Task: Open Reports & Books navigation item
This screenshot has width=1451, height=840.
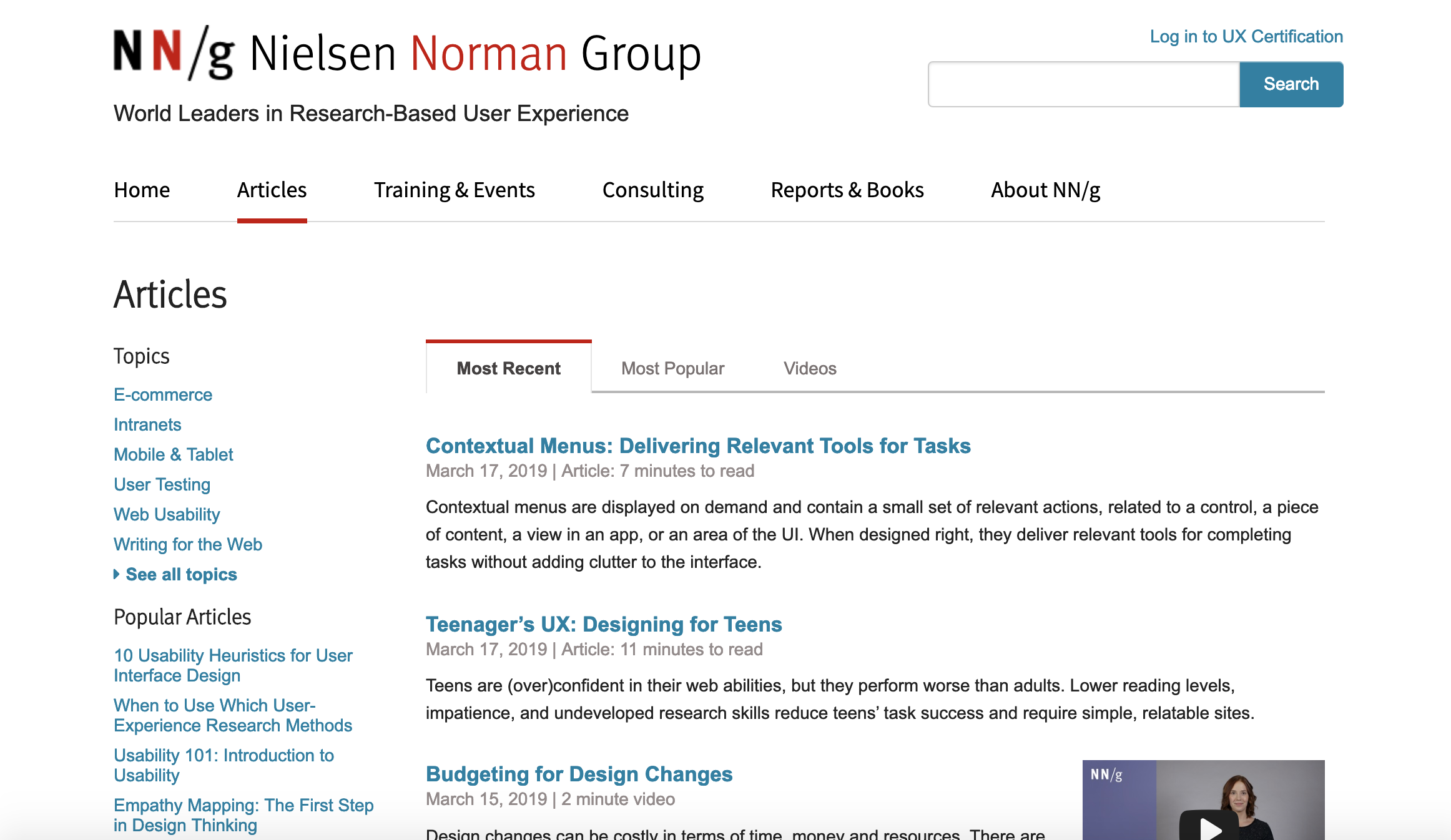Action: tap(847, 190)
